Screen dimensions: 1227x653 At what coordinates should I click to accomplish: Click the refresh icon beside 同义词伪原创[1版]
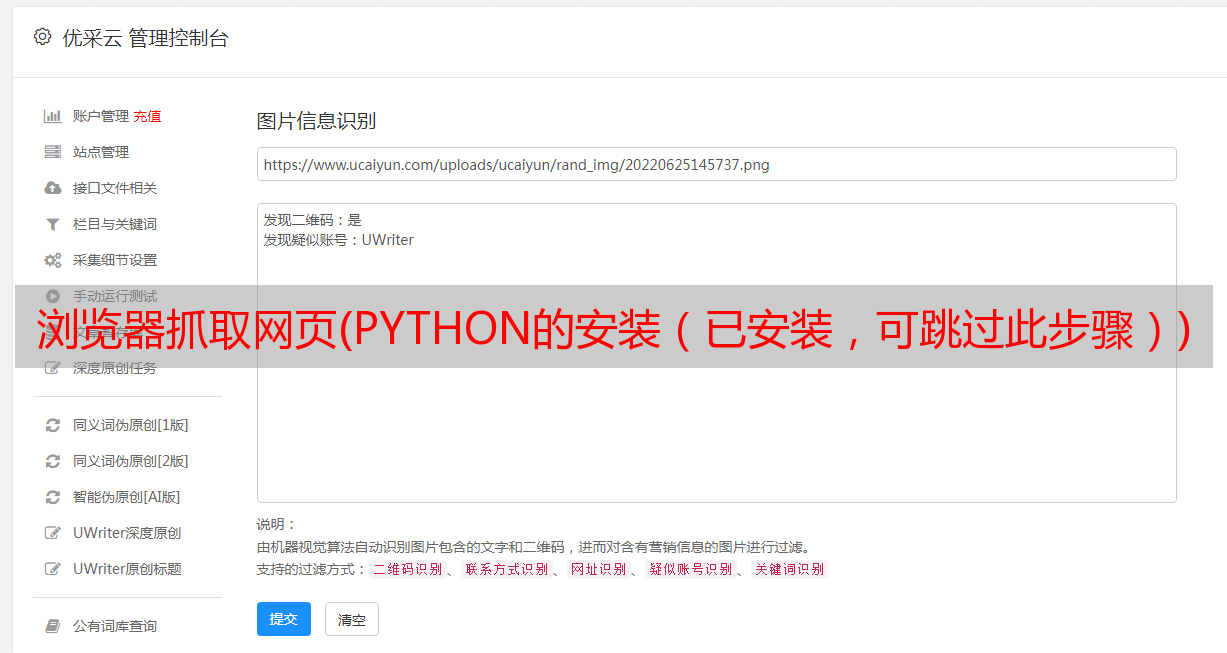53,425
